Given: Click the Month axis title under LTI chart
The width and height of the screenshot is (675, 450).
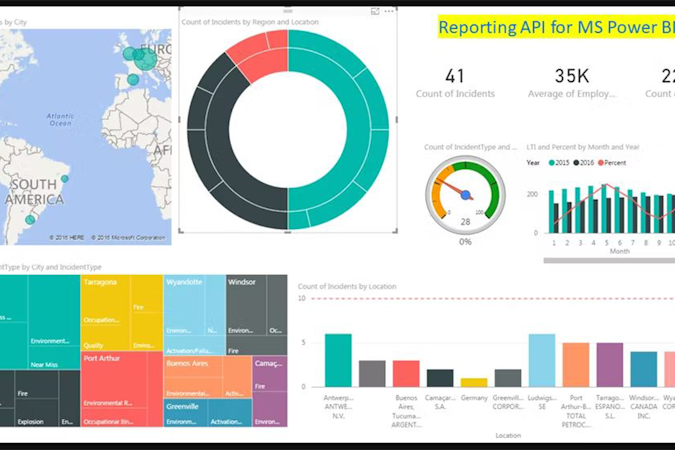Looking at the screenshot, I should coord(619,251).
